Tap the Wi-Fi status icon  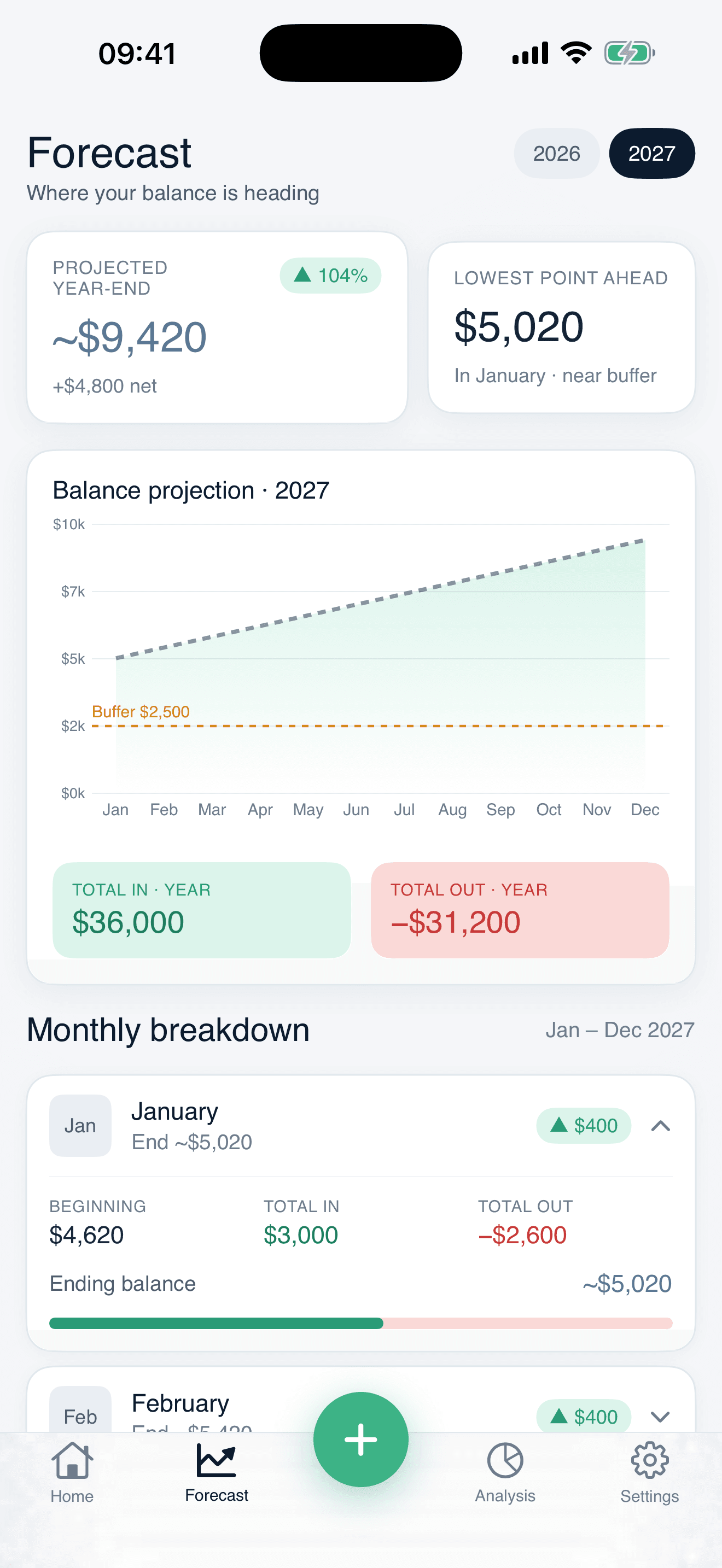577,53
